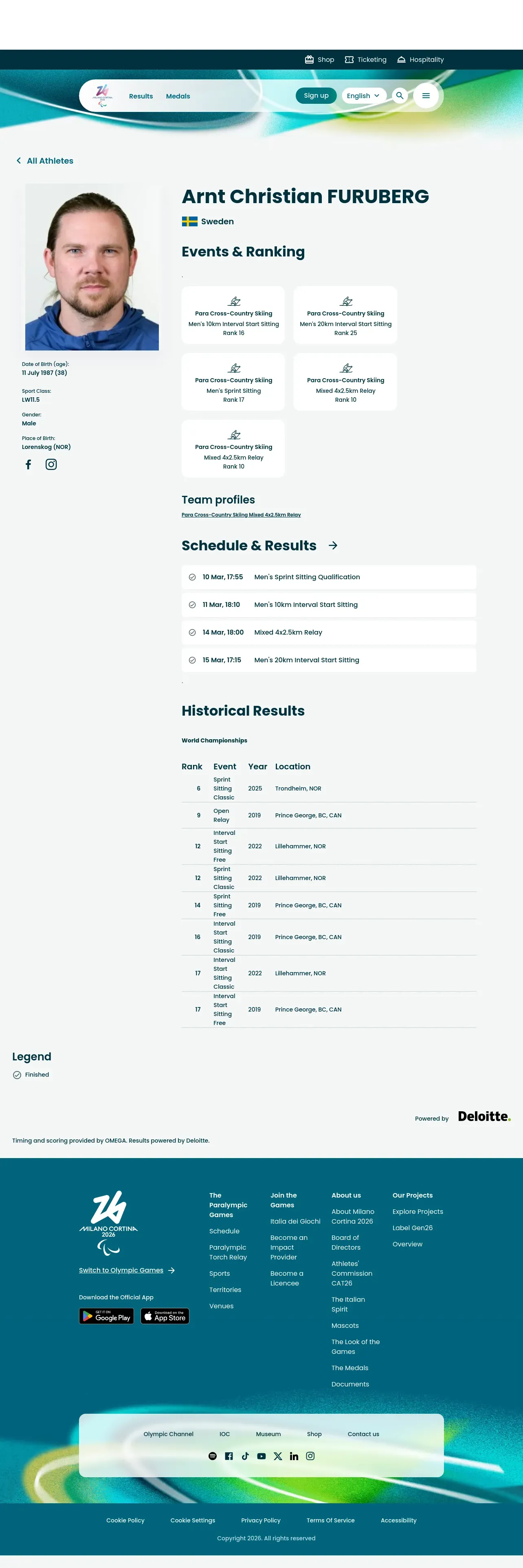
Task: Open the X (Twitter) footer icon
Action: [x=278, y=1456]
